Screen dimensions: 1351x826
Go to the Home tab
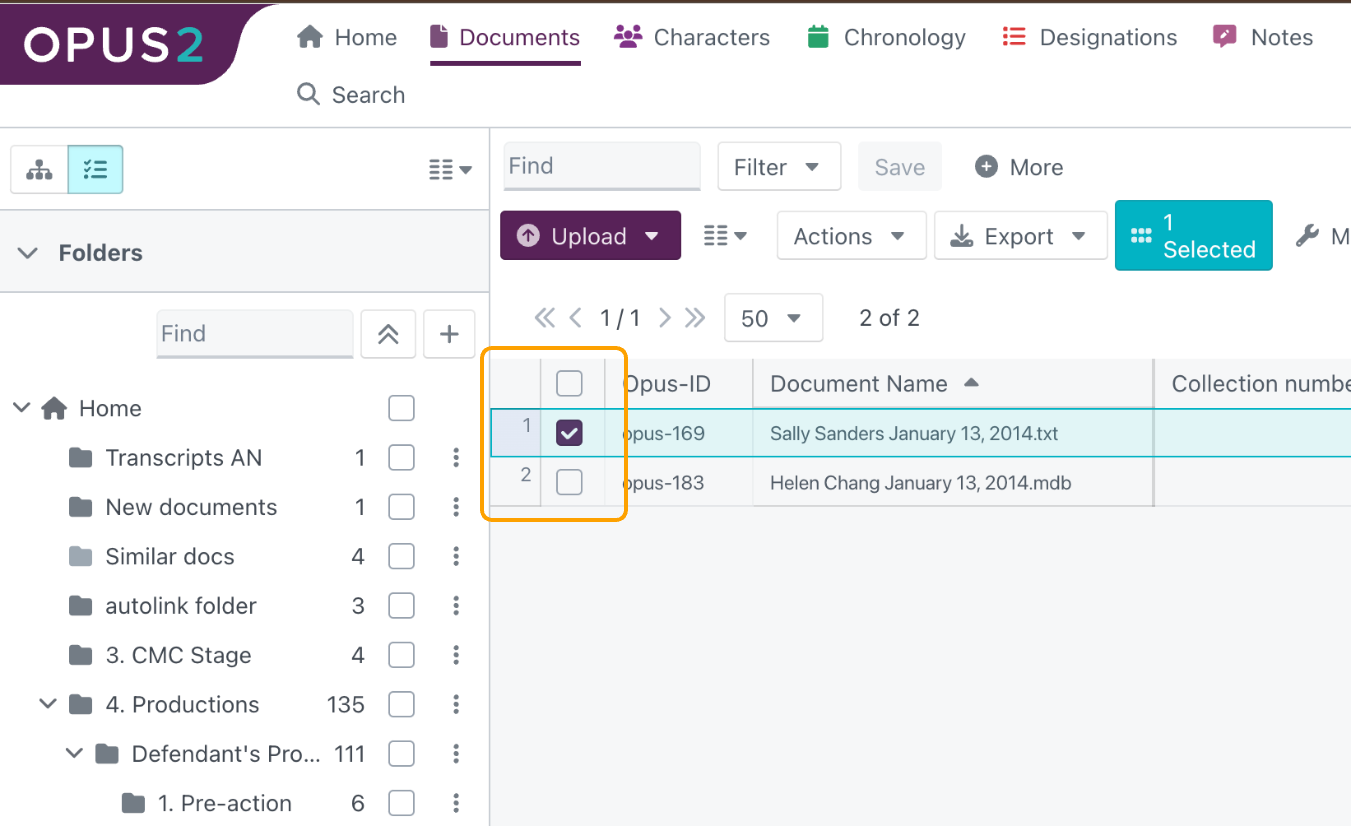[x=347, y=37]
